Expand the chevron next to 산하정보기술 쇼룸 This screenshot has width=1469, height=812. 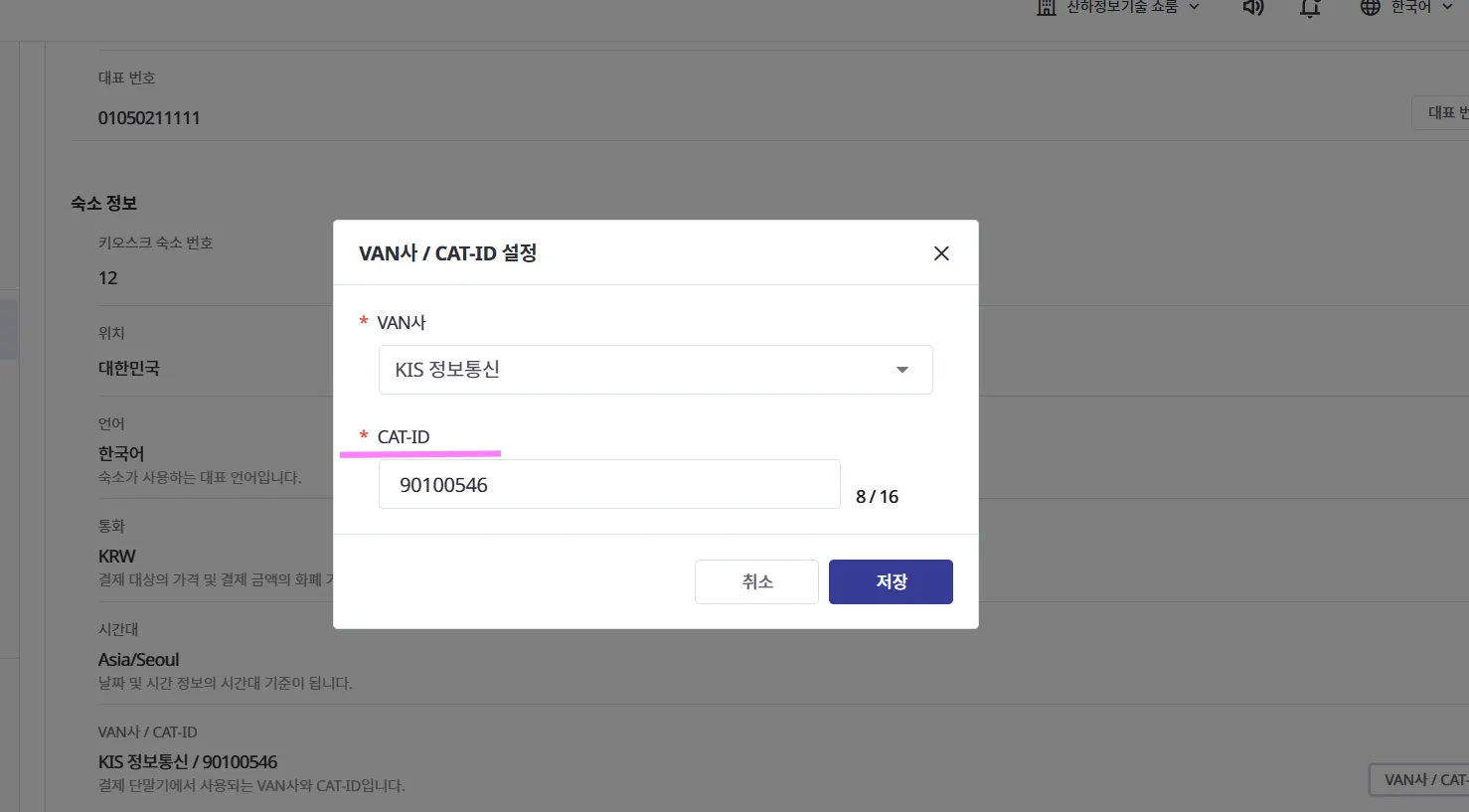pos(1194,7)
